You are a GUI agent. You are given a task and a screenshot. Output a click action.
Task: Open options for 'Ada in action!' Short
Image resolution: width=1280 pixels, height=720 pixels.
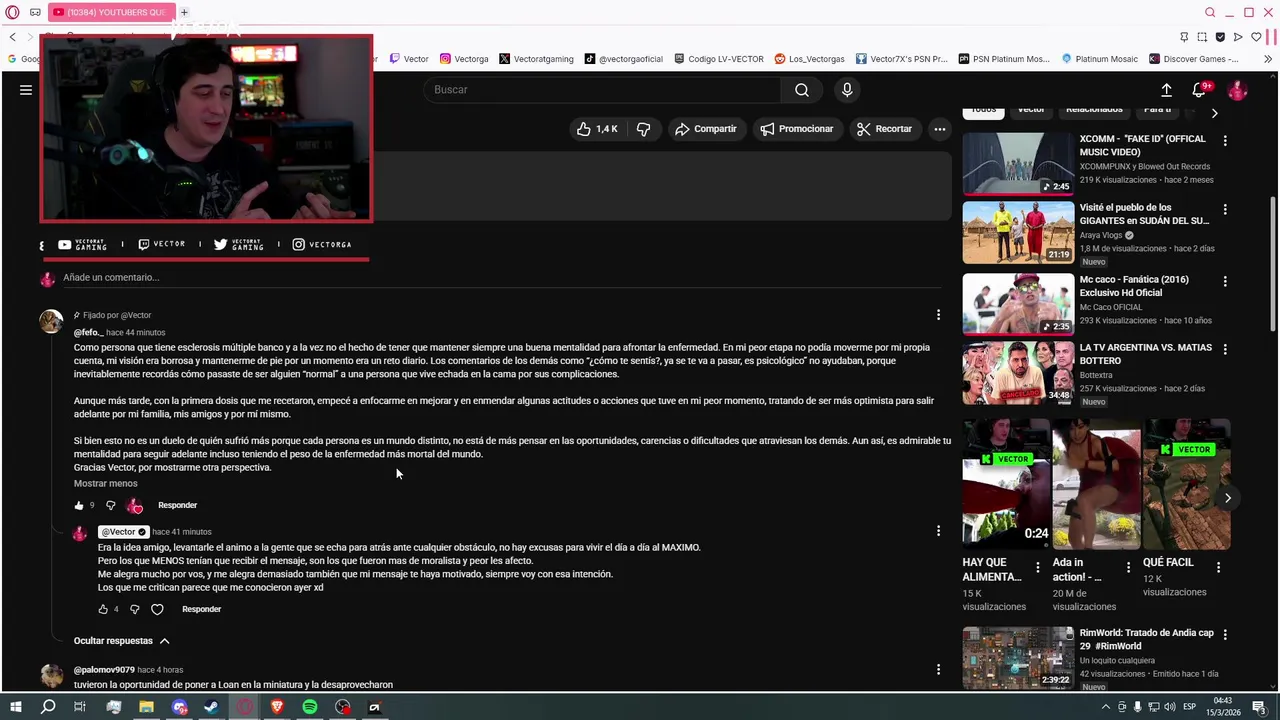[x=1128, y=568]
